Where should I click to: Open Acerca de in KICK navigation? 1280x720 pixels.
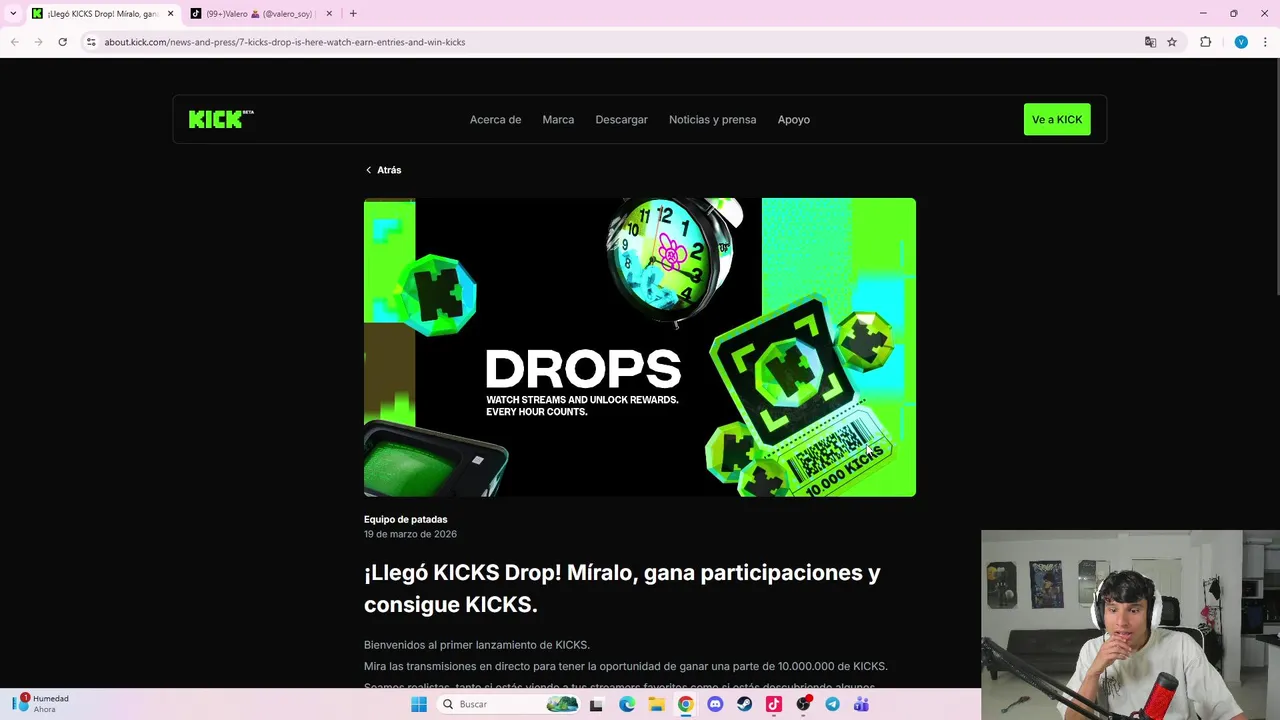coord(495,119)
